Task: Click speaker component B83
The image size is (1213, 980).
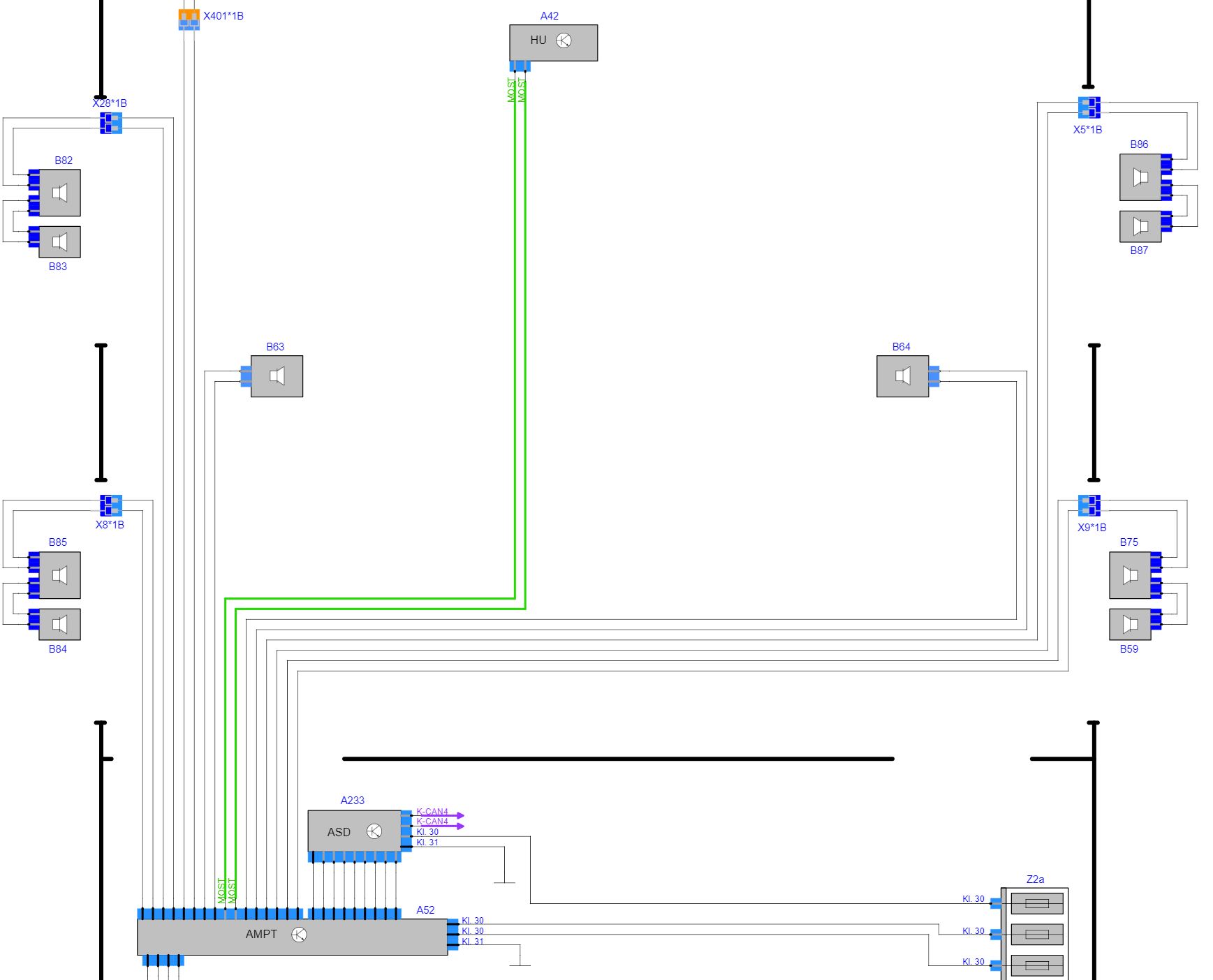Action: pyautogui.click(x=59, y=242)
